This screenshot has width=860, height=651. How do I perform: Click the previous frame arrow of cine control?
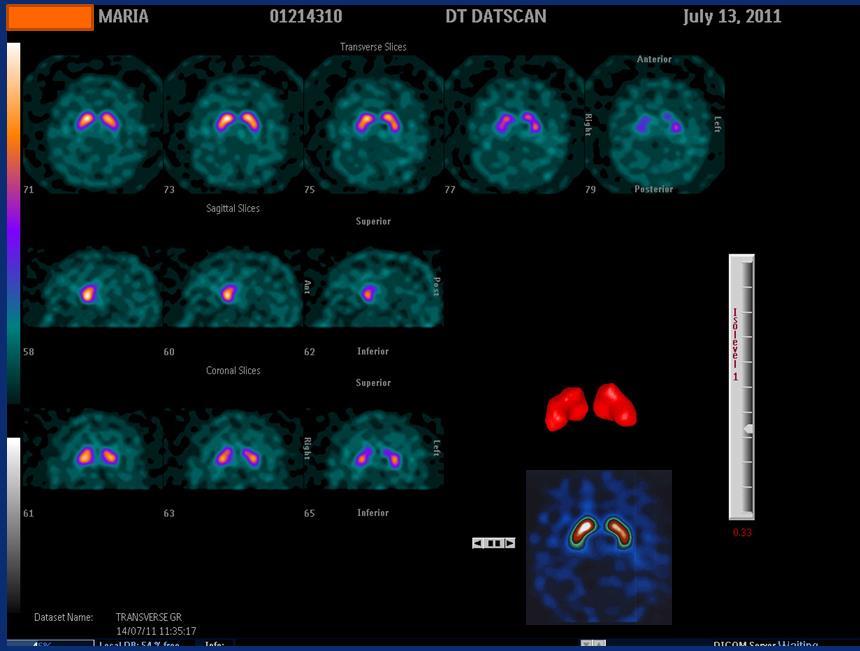coord(478,543)
